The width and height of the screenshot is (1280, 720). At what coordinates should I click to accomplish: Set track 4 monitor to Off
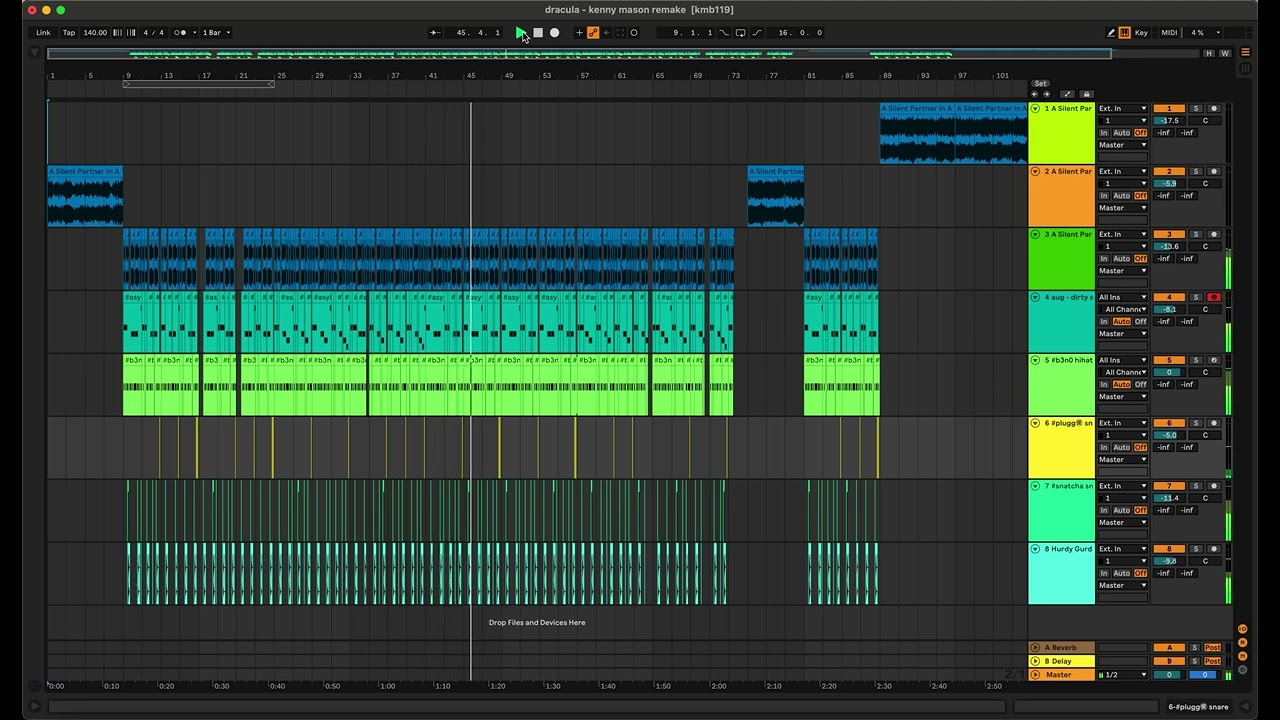click(1140, 322)
